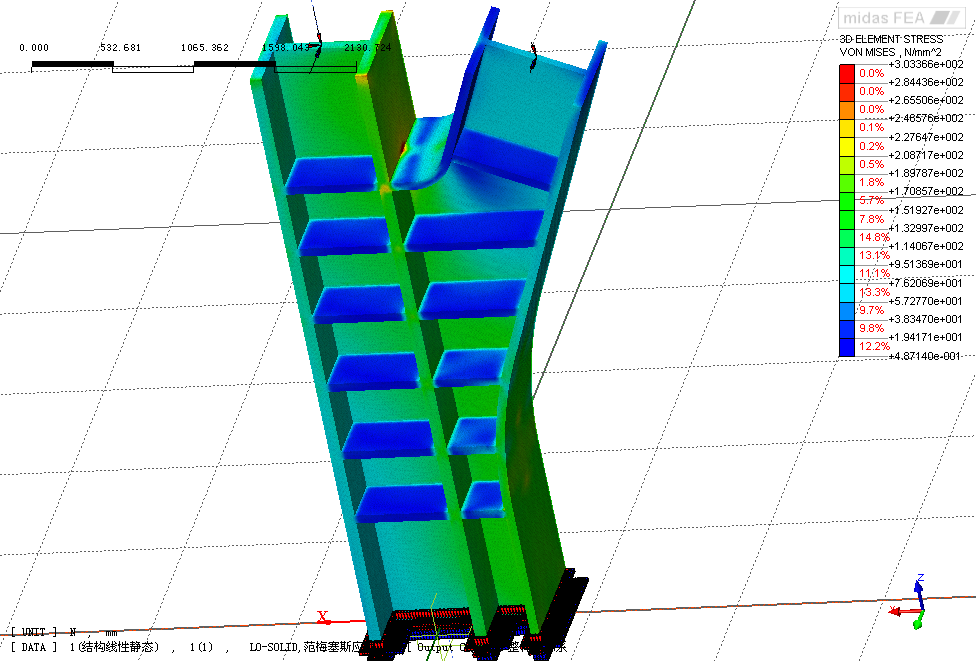The height and width of the screenshot is (661, 976).
Task: Select the load arrow atop the right column
Action: coord(534,57)
